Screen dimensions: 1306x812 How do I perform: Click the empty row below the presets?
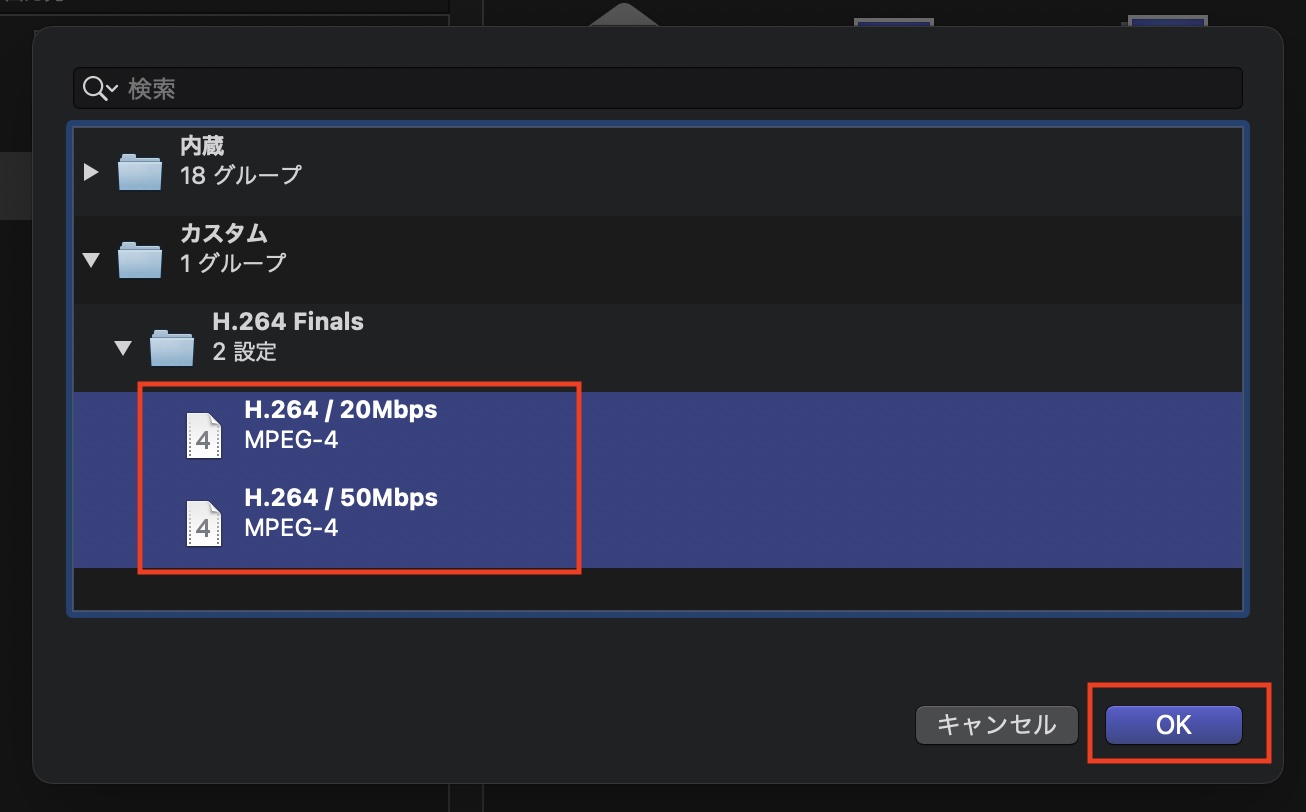pyautogui.click(x=658, y=588)
